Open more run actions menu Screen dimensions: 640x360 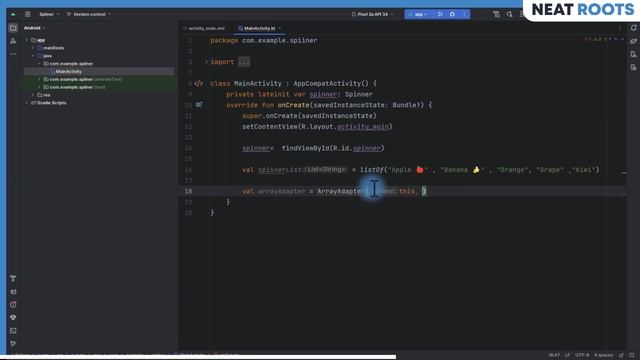point(464,14)
